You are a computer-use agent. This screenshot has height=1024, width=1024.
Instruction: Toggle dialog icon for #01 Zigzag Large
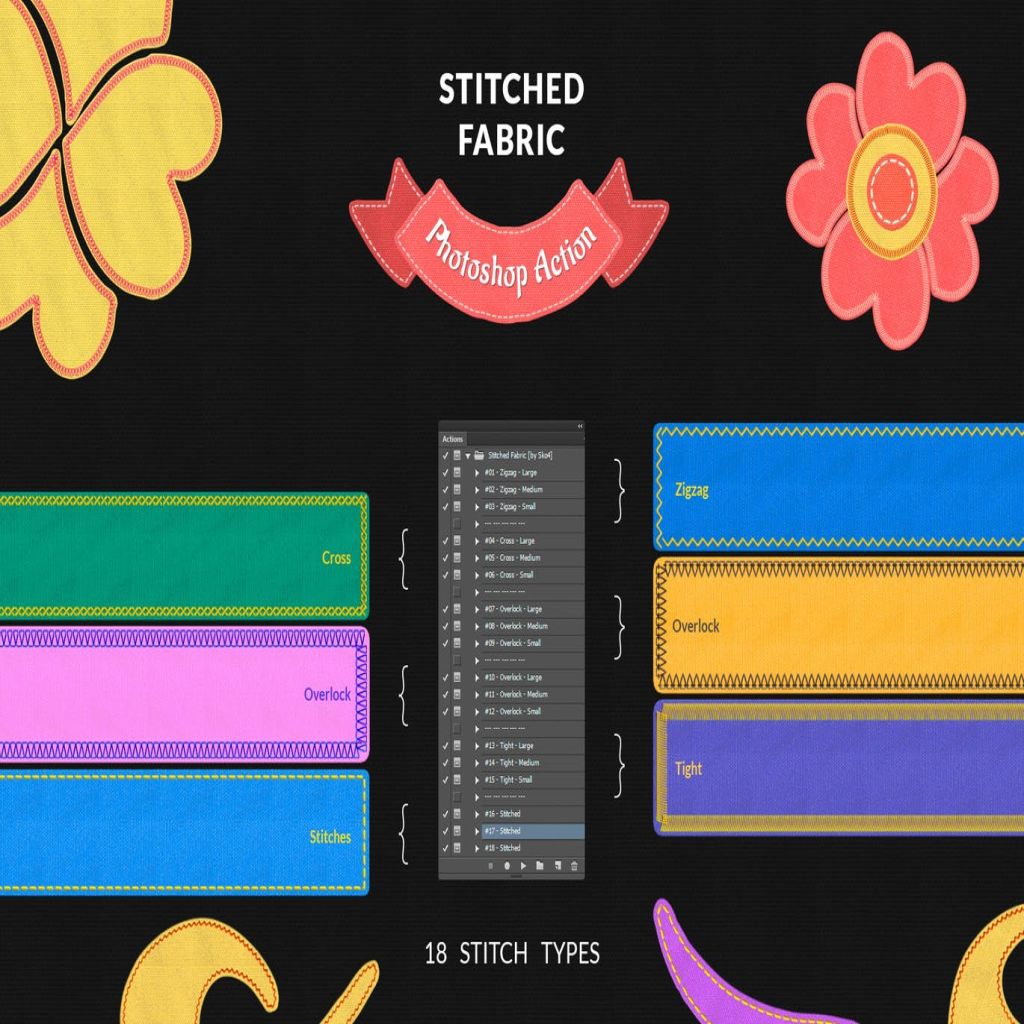pyautogui.click(x=457, y=472)
